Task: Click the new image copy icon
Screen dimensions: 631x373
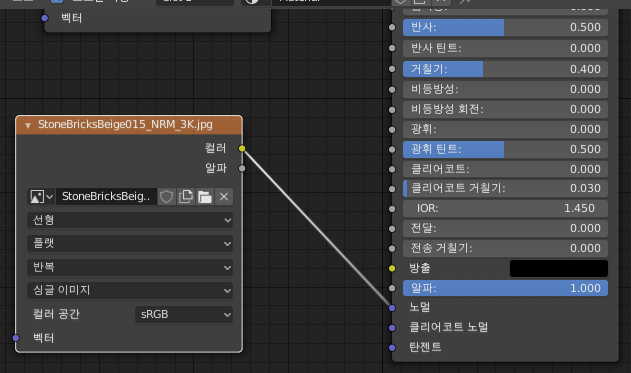Action: click(186, 197)
